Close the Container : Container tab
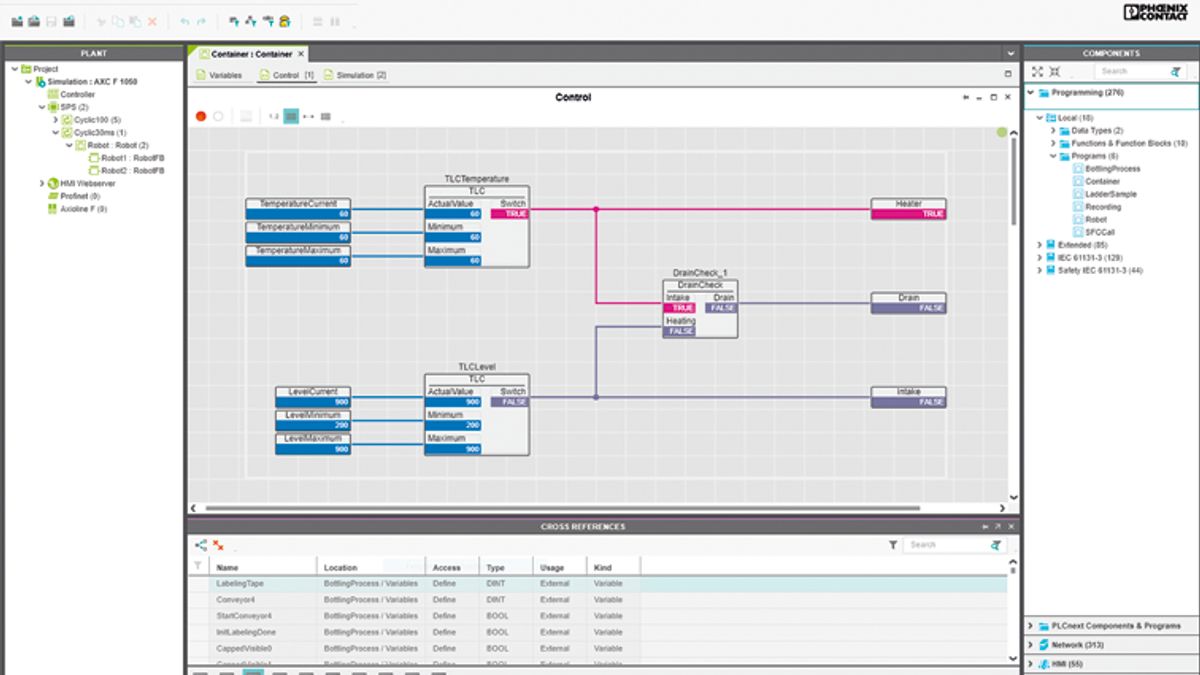1200x675 pixels. 301,54
